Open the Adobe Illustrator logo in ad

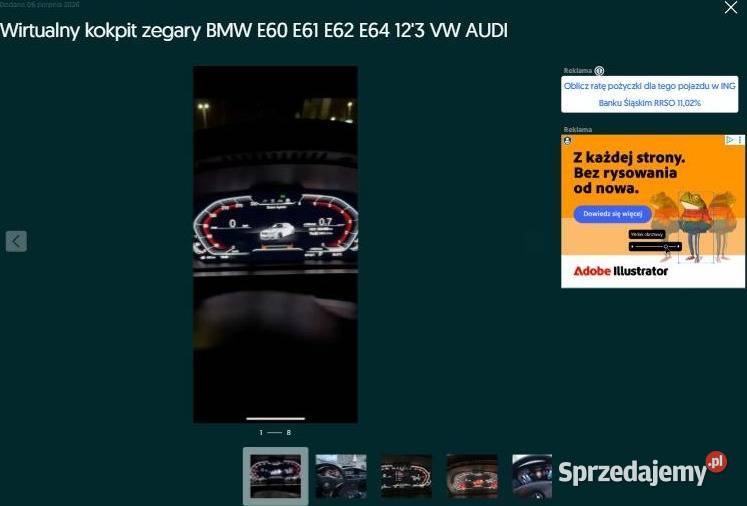coord(621,271)
